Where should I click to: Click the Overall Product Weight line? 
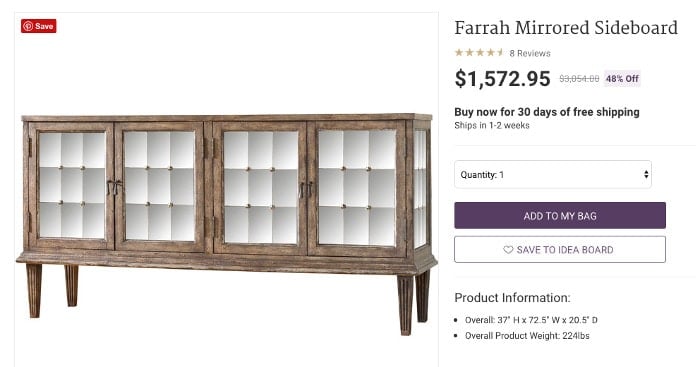[x=527, y=336]
